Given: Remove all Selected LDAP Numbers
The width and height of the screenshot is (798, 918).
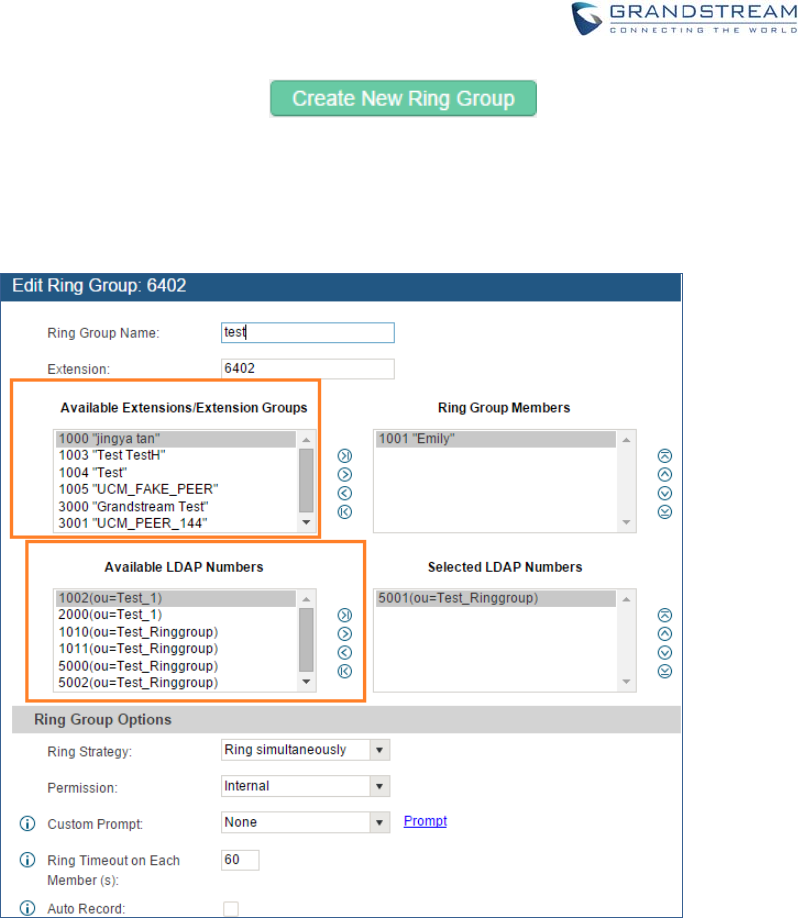Looking at the screenshot, I should click(345, 671).
